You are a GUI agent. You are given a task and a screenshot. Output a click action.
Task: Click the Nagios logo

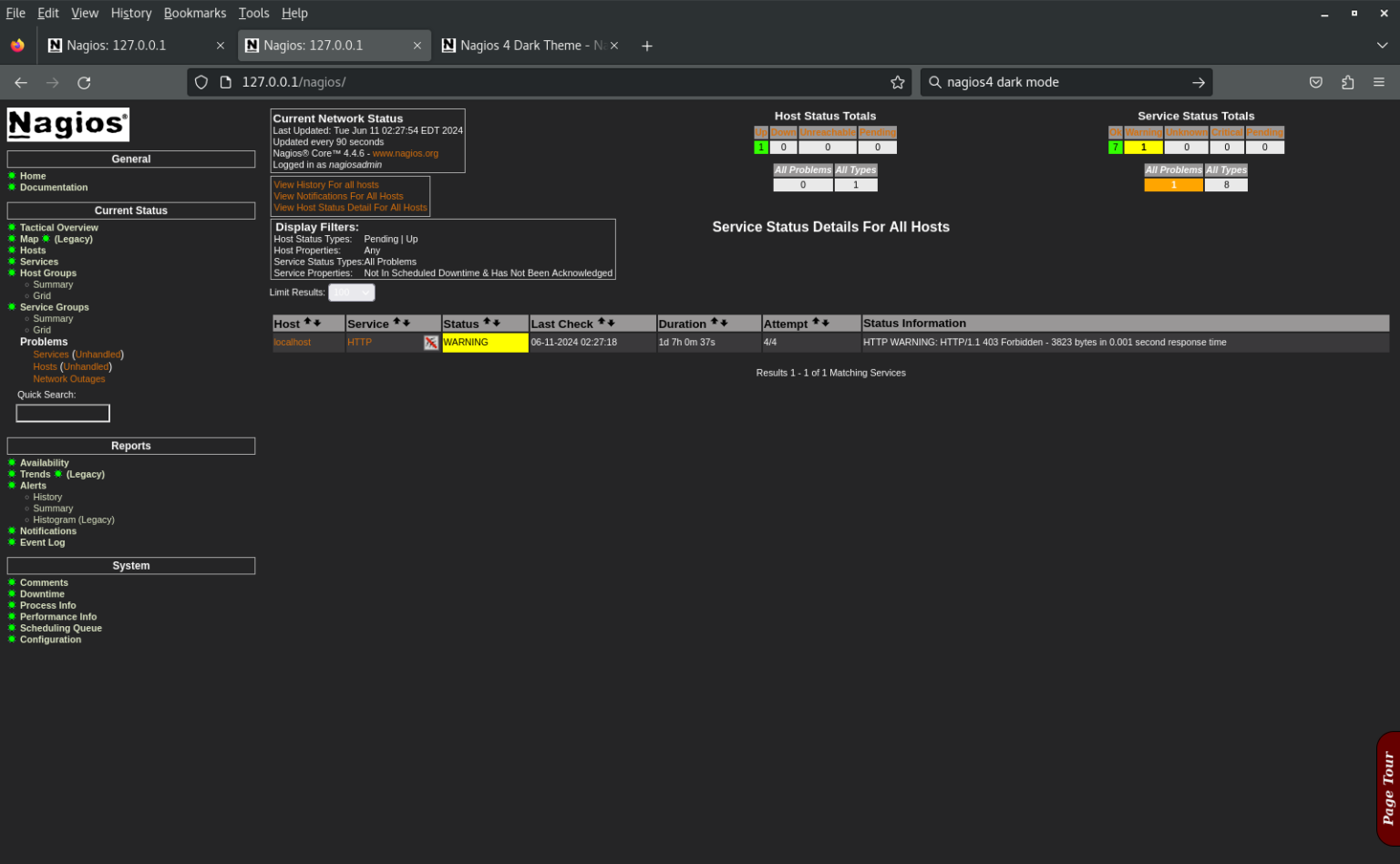(68, 124)
